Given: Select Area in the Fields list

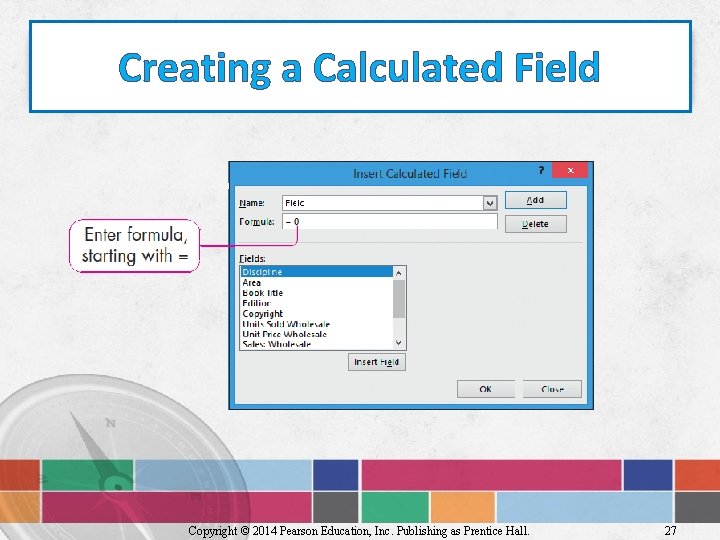Looking at the screenshot, I should (x=316, y=282).
